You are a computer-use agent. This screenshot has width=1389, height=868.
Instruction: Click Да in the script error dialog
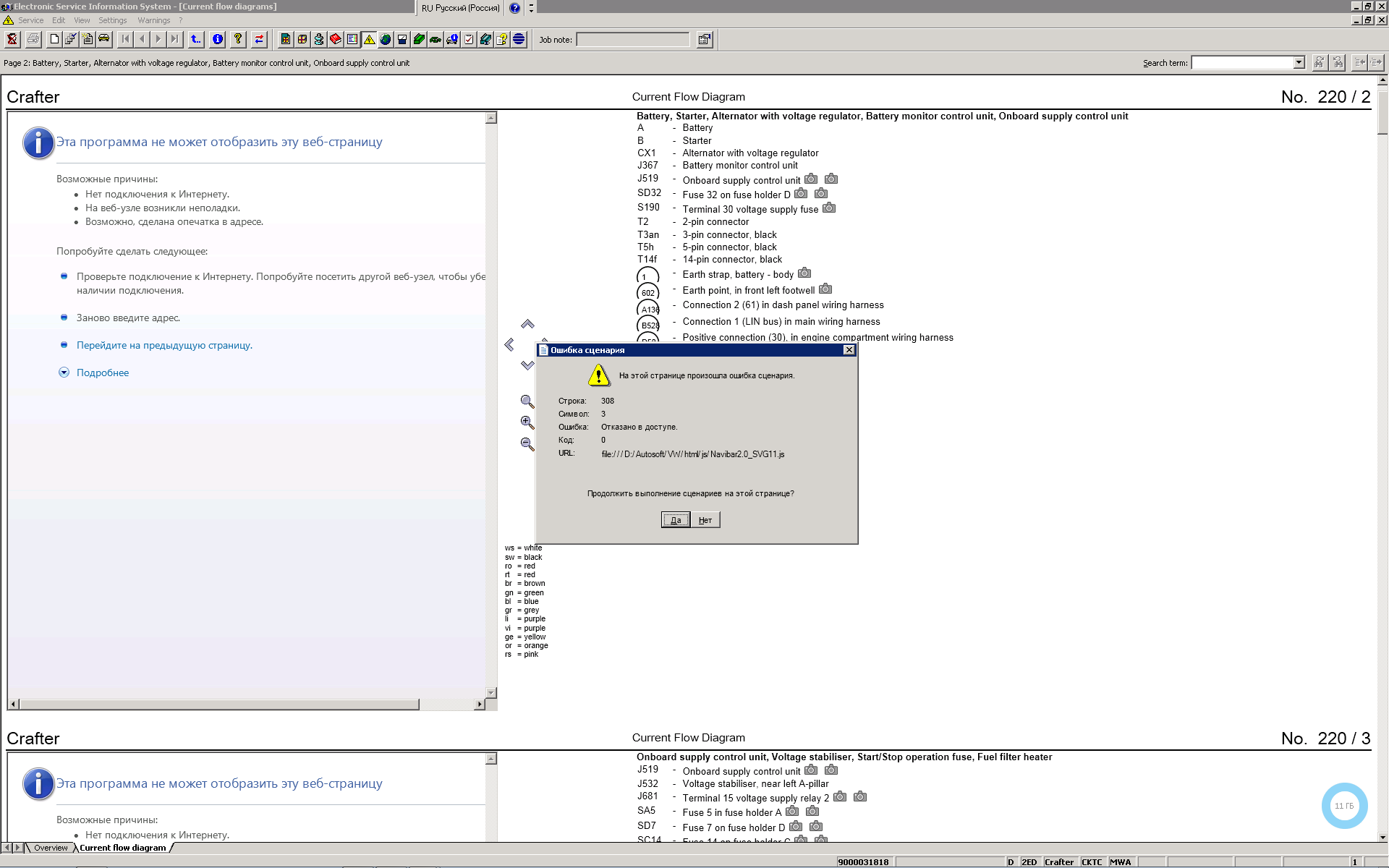click(676, 520)
